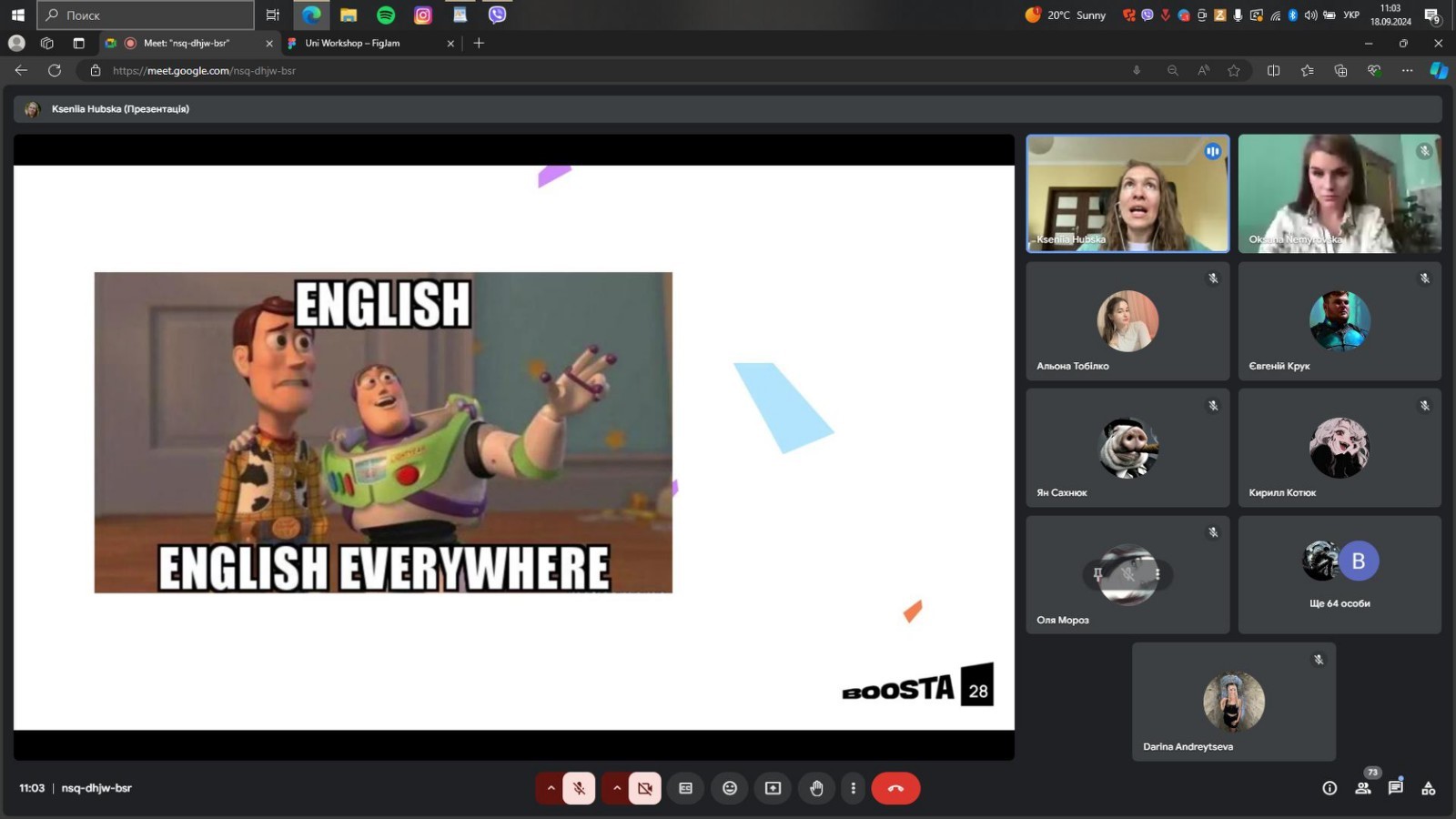
Task: Open Collections icon in Edge toolbar
Action: tap(1340, 70)
